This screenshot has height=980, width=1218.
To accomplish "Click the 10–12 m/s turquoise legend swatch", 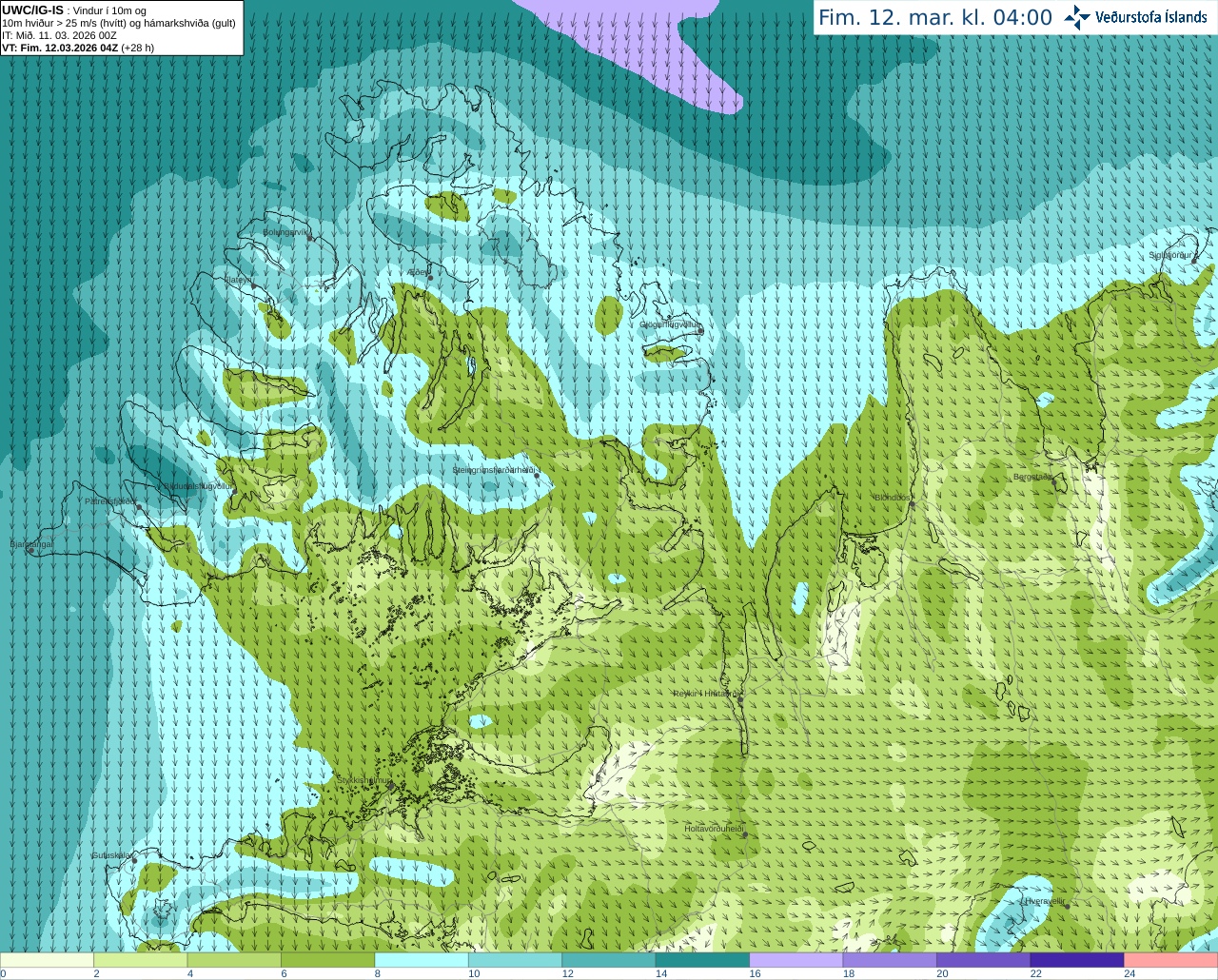I will click(516, 960).
